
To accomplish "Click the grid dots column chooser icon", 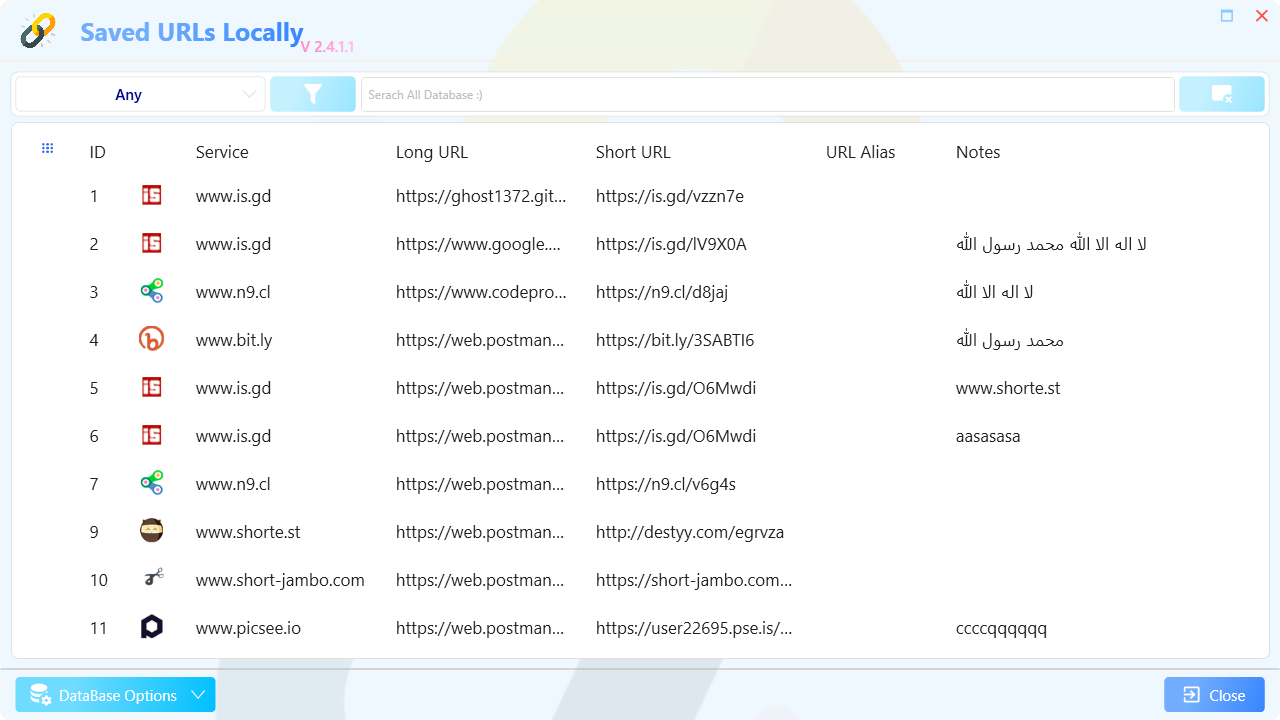I will pos(47,148).
